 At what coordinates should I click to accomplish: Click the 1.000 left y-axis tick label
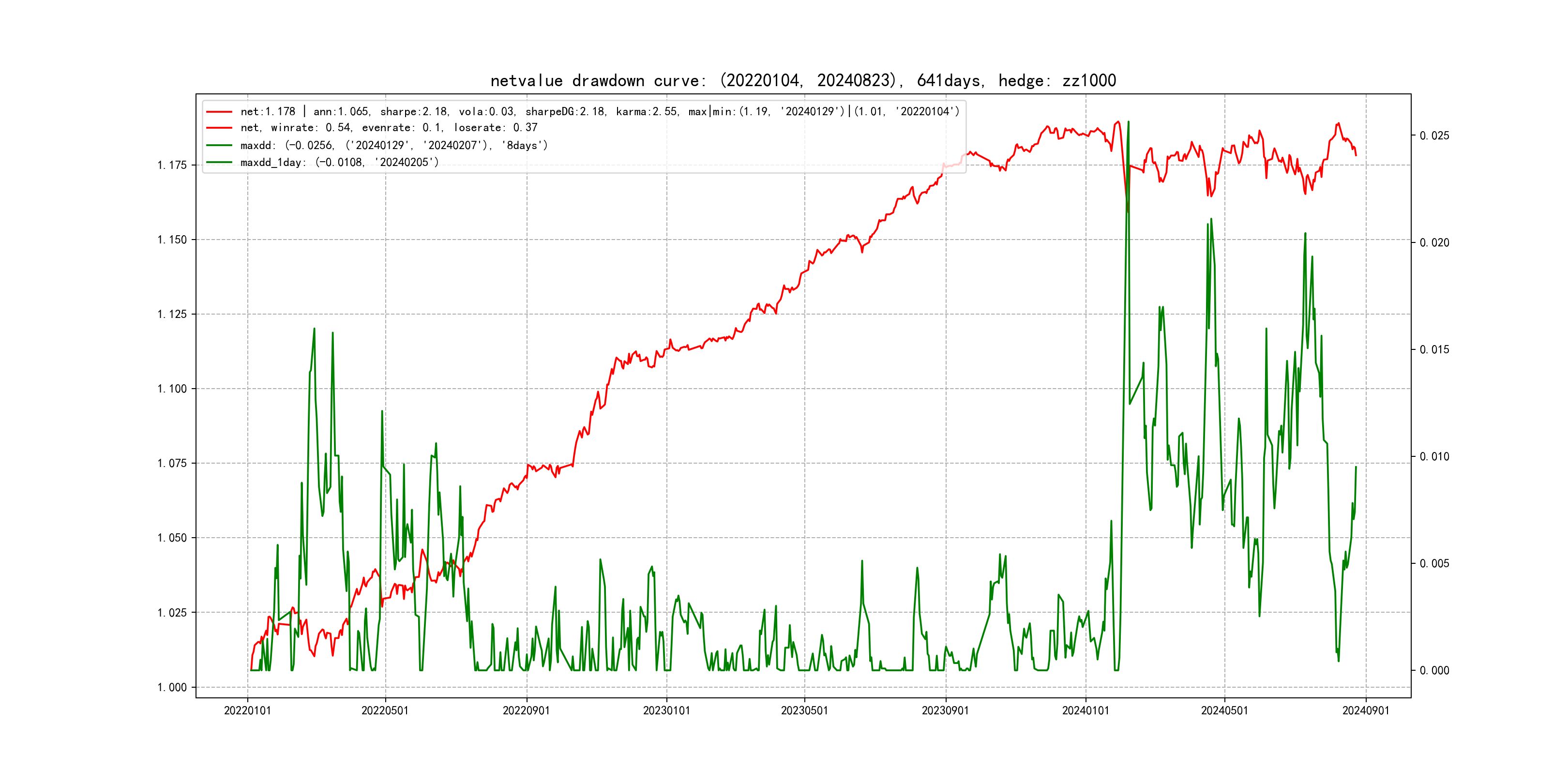172,688
